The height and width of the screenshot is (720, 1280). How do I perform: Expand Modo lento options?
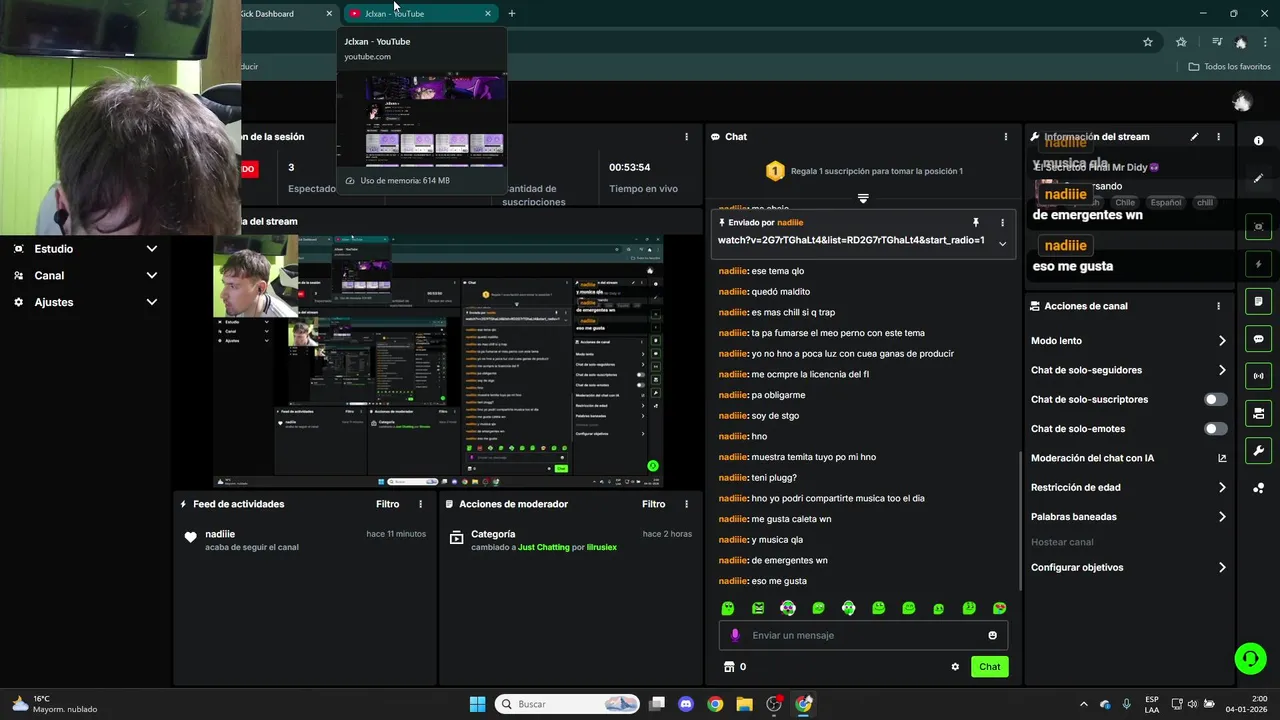click(1222, 341)
